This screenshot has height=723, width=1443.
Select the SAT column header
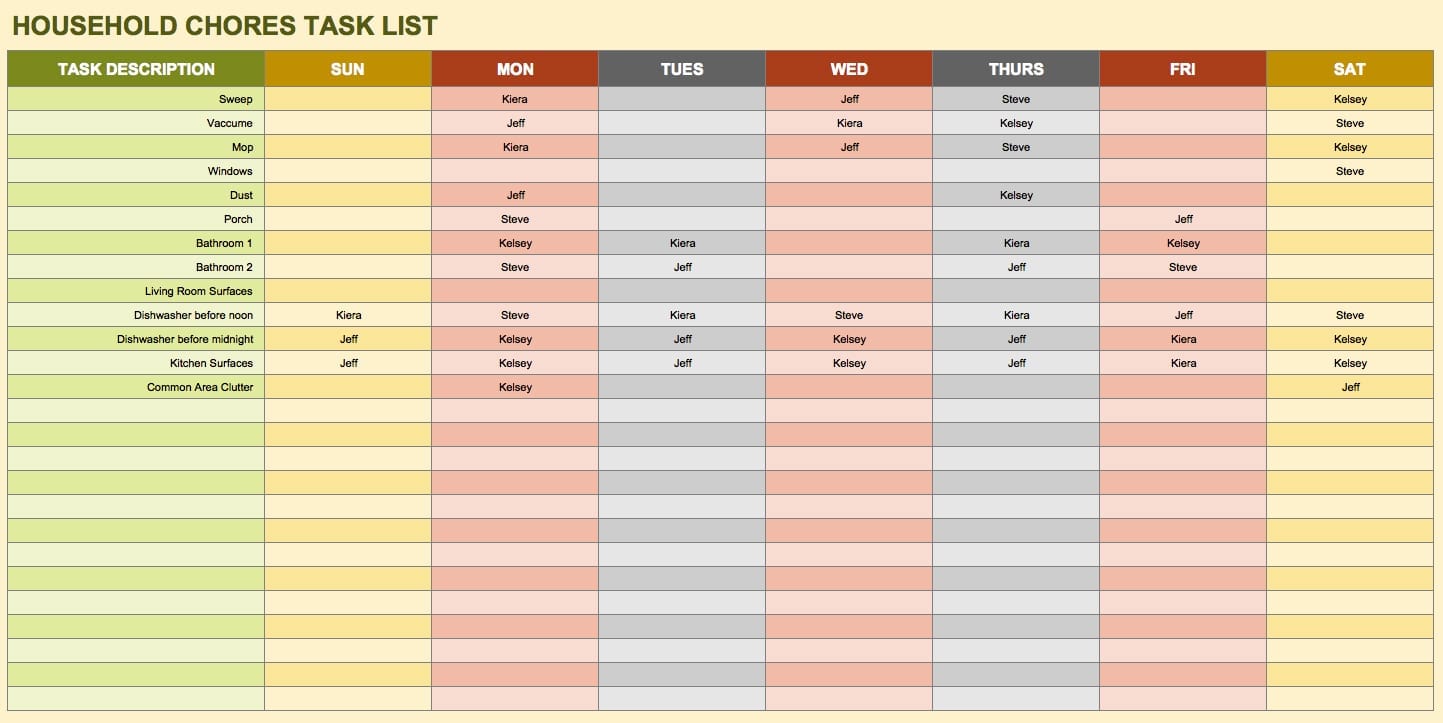[x=1349, y=69]
